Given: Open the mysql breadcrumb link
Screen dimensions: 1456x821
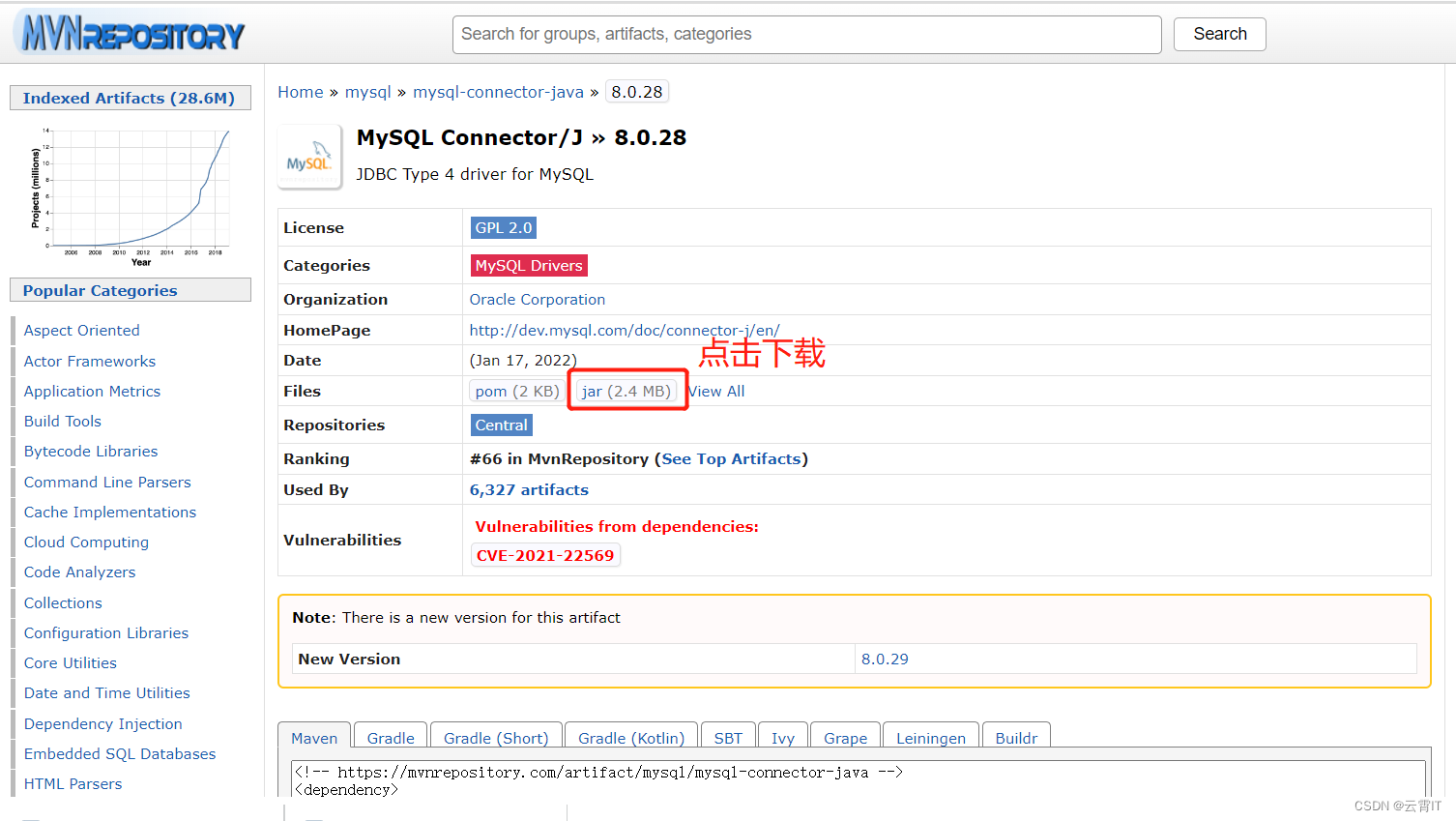Looking at the screenshot, I should (x=368, y=92).
